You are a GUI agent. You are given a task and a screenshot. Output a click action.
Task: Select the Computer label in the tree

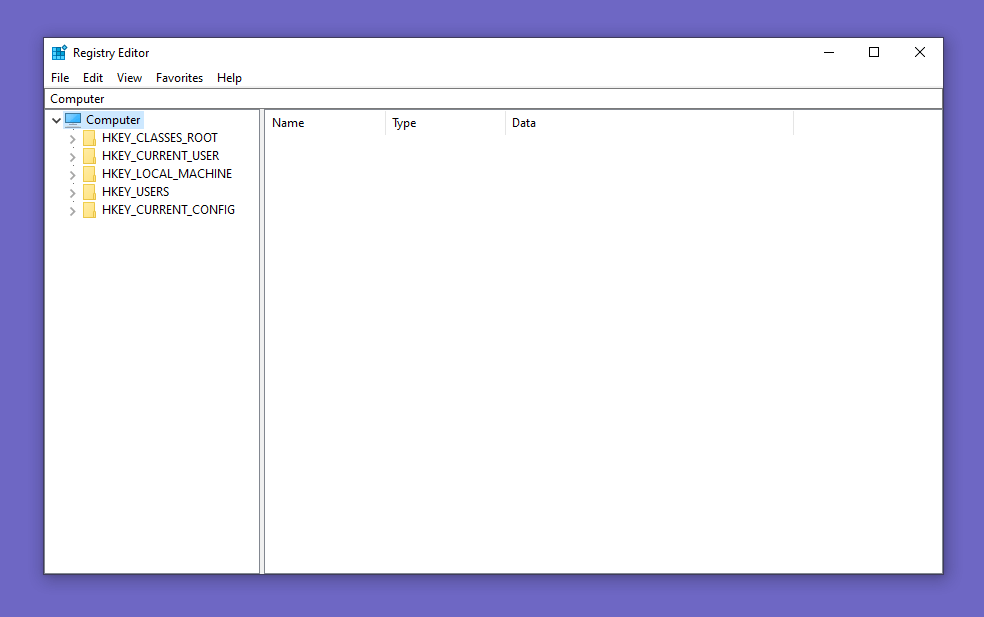pos(113,120)
